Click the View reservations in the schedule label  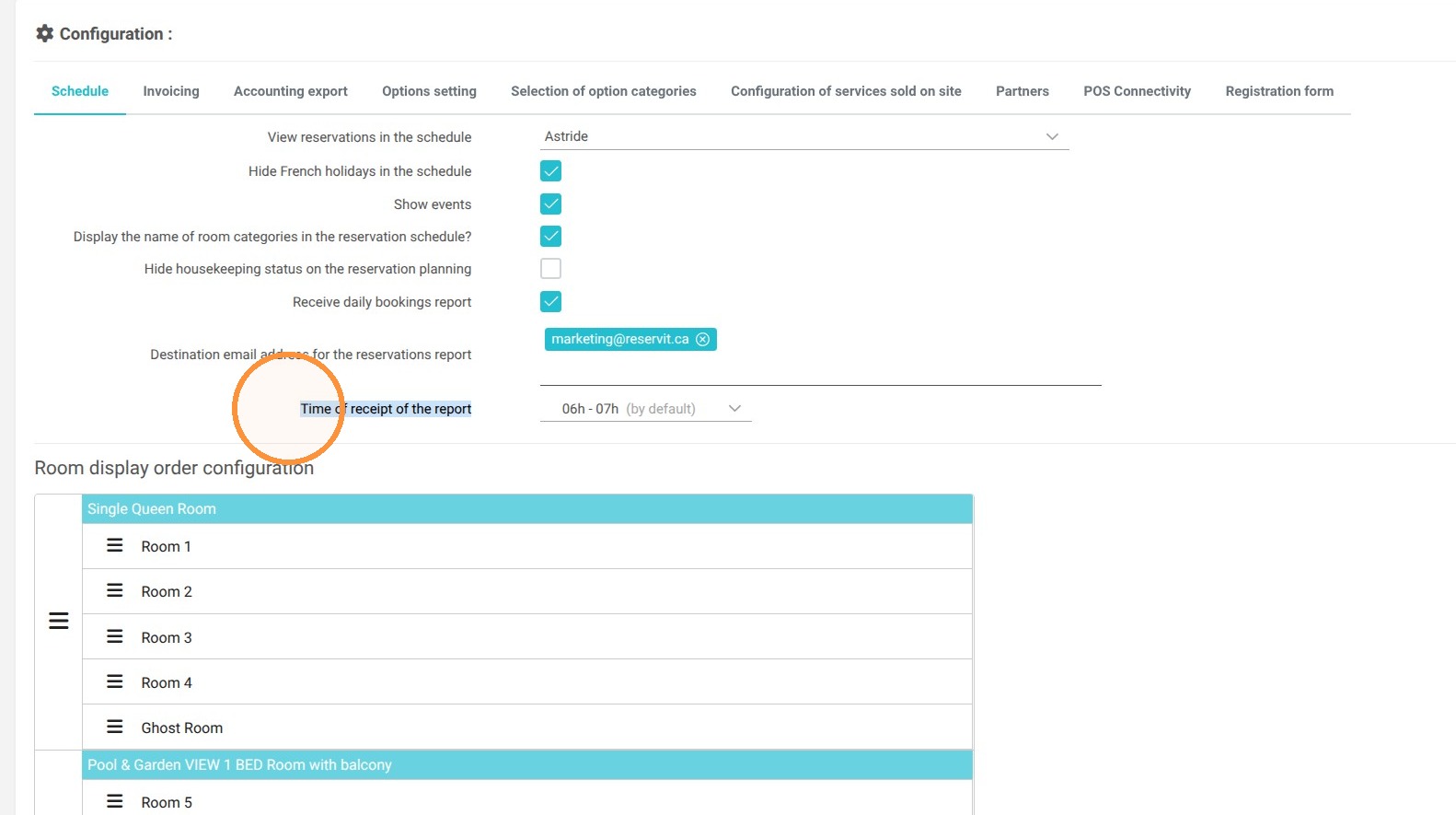(369, 137)
